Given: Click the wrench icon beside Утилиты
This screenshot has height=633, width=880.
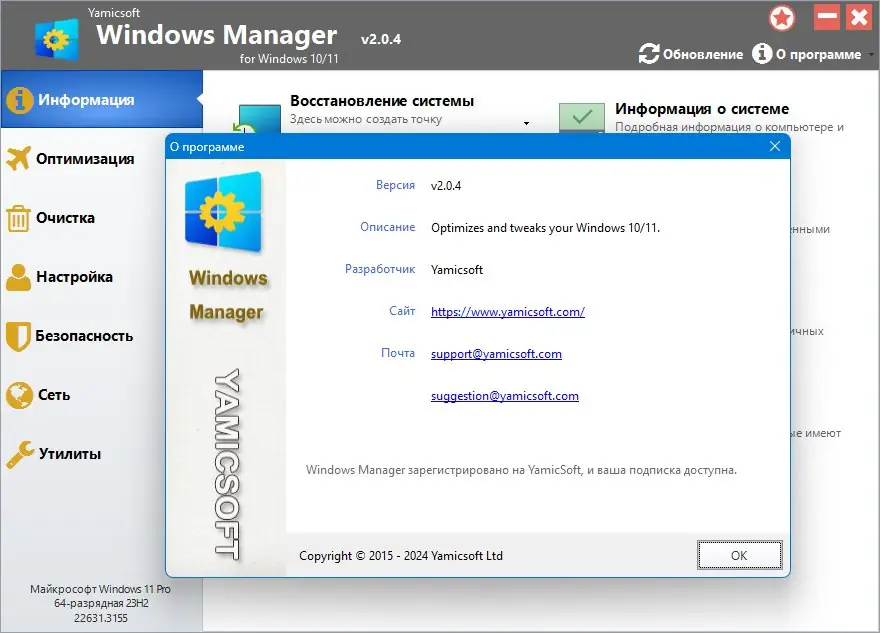Looking at the screenshot, I should [20, 454].
